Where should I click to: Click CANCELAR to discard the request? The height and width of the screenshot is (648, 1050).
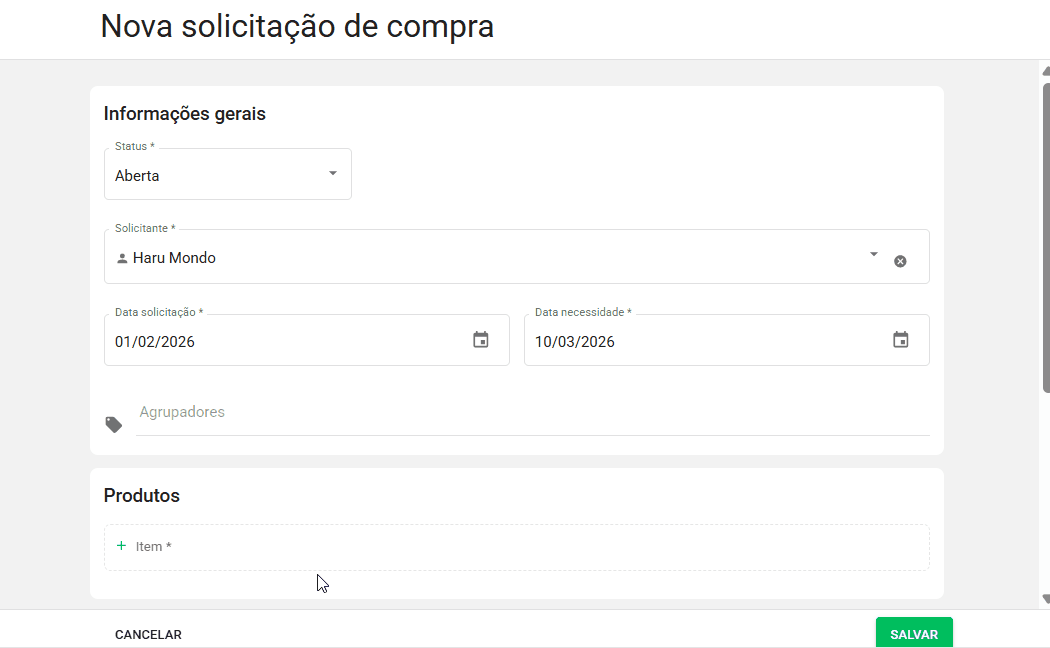(147, 634)
